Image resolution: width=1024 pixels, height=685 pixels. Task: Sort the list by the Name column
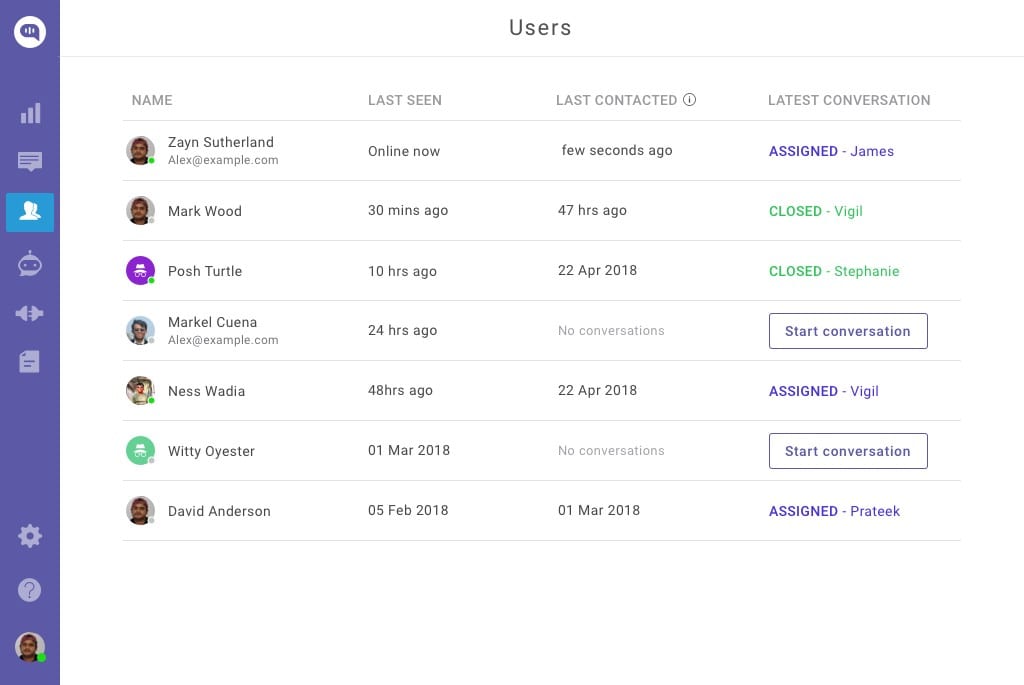152,100
